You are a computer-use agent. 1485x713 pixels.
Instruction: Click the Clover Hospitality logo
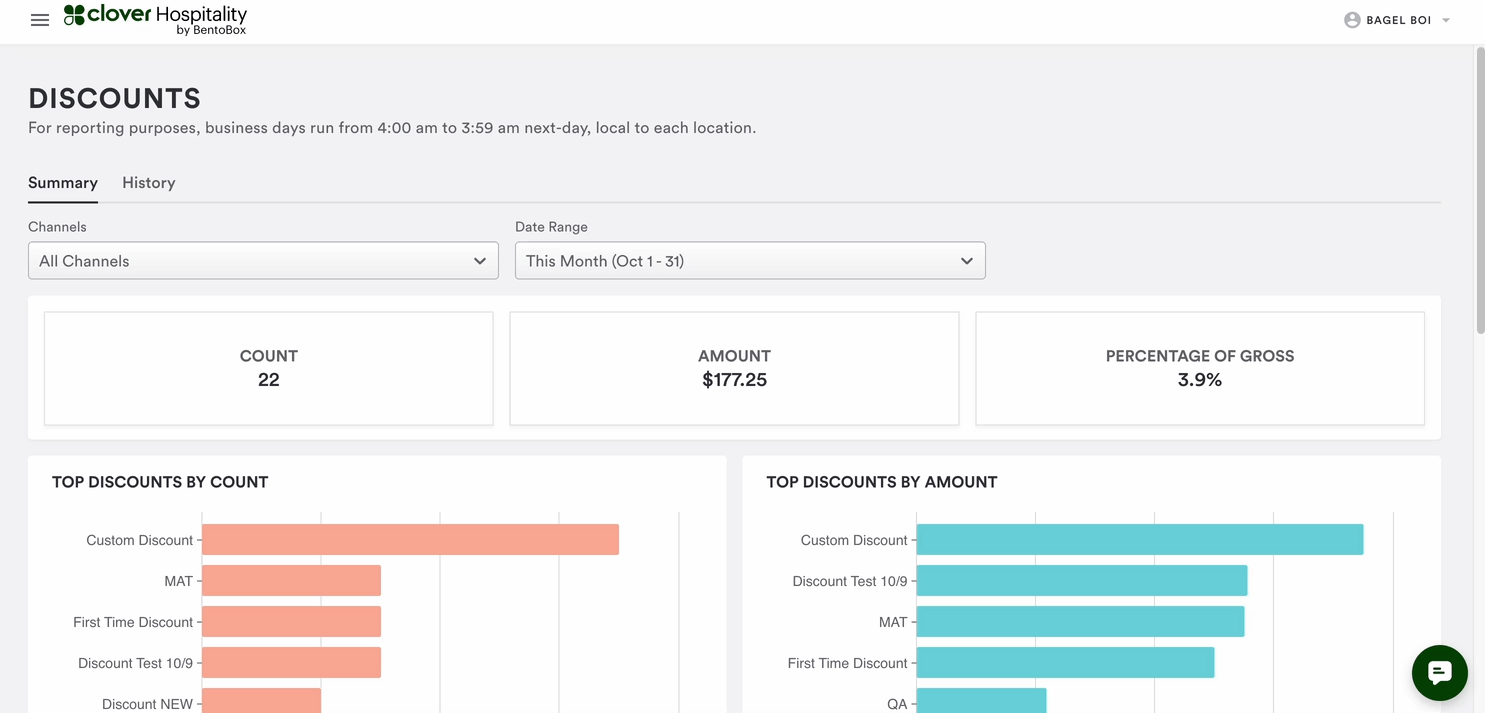pos(155,19)
